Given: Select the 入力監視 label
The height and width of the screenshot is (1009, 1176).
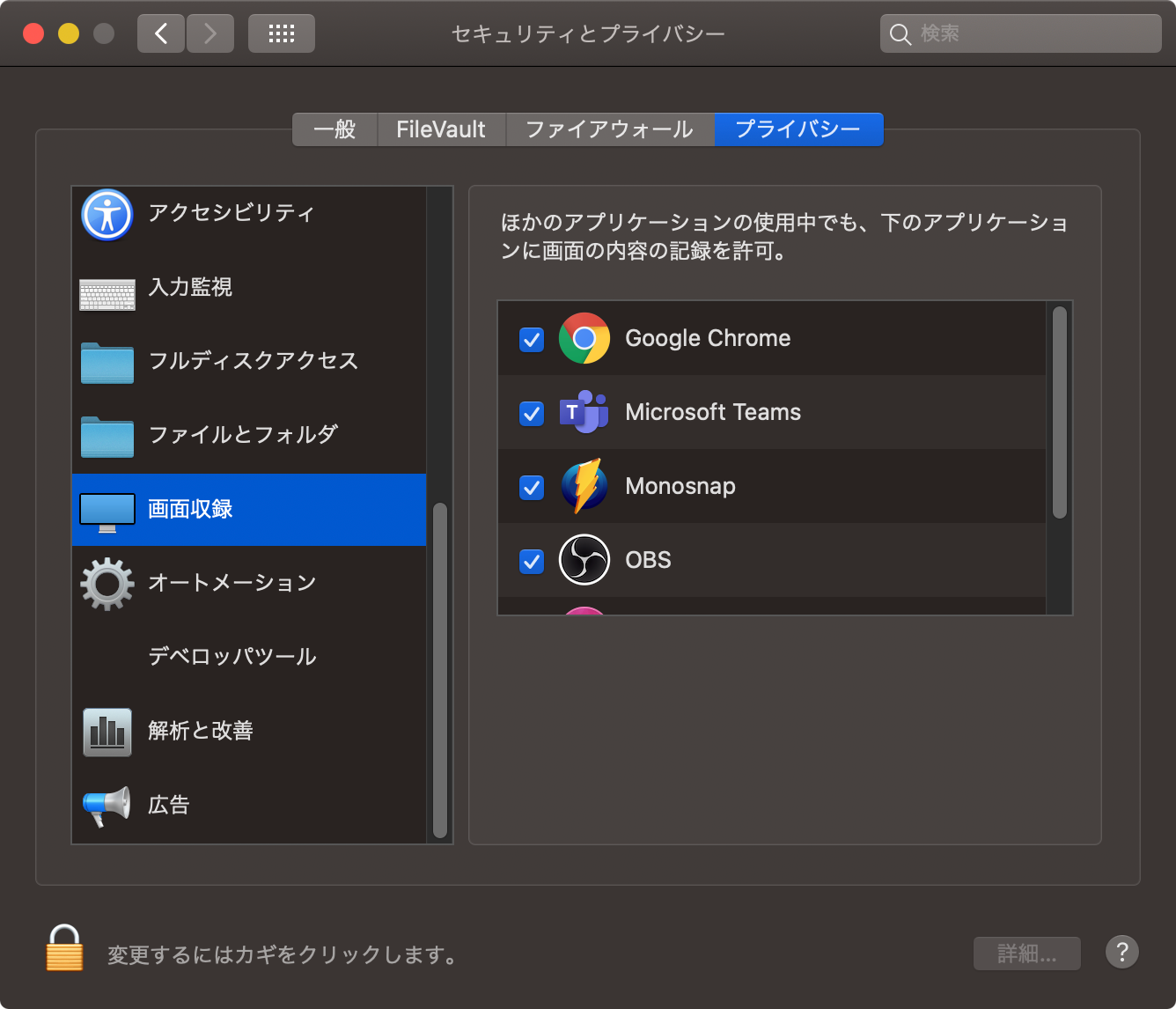Looking at the screenshot, I should (x=190, y=287).
